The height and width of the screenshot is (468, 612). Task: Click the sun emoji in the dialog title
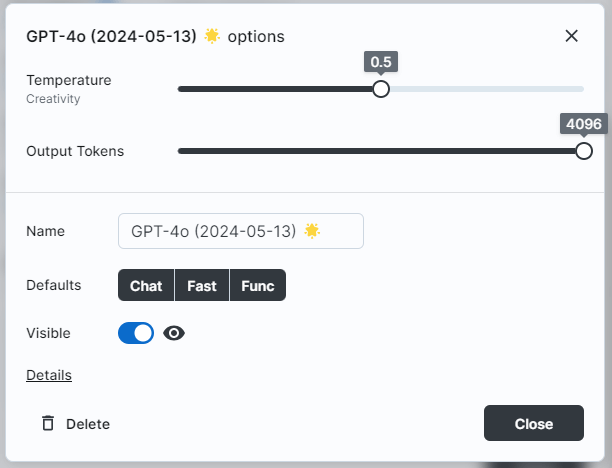pos(212,36)
